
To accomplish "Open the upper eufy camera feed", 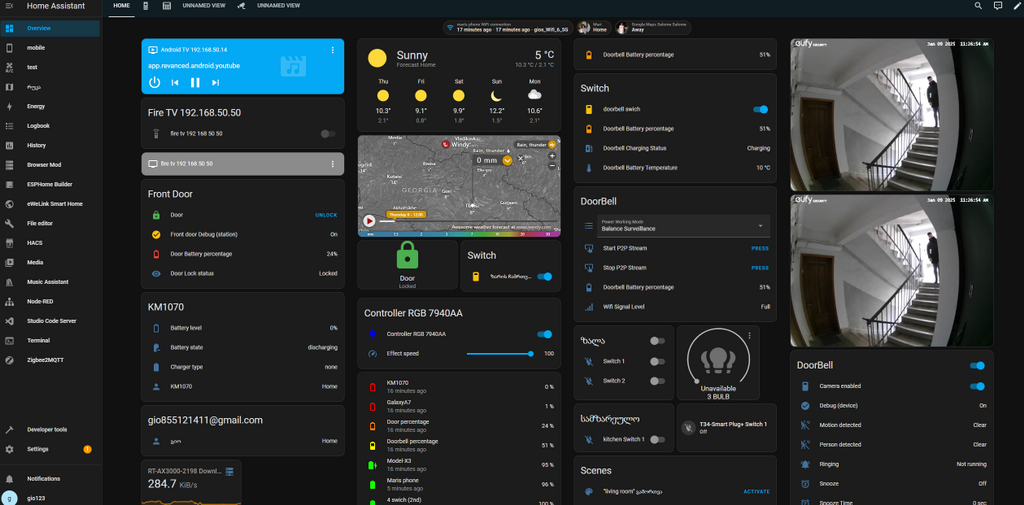I will pyautogui.click(x=891, y=115).
